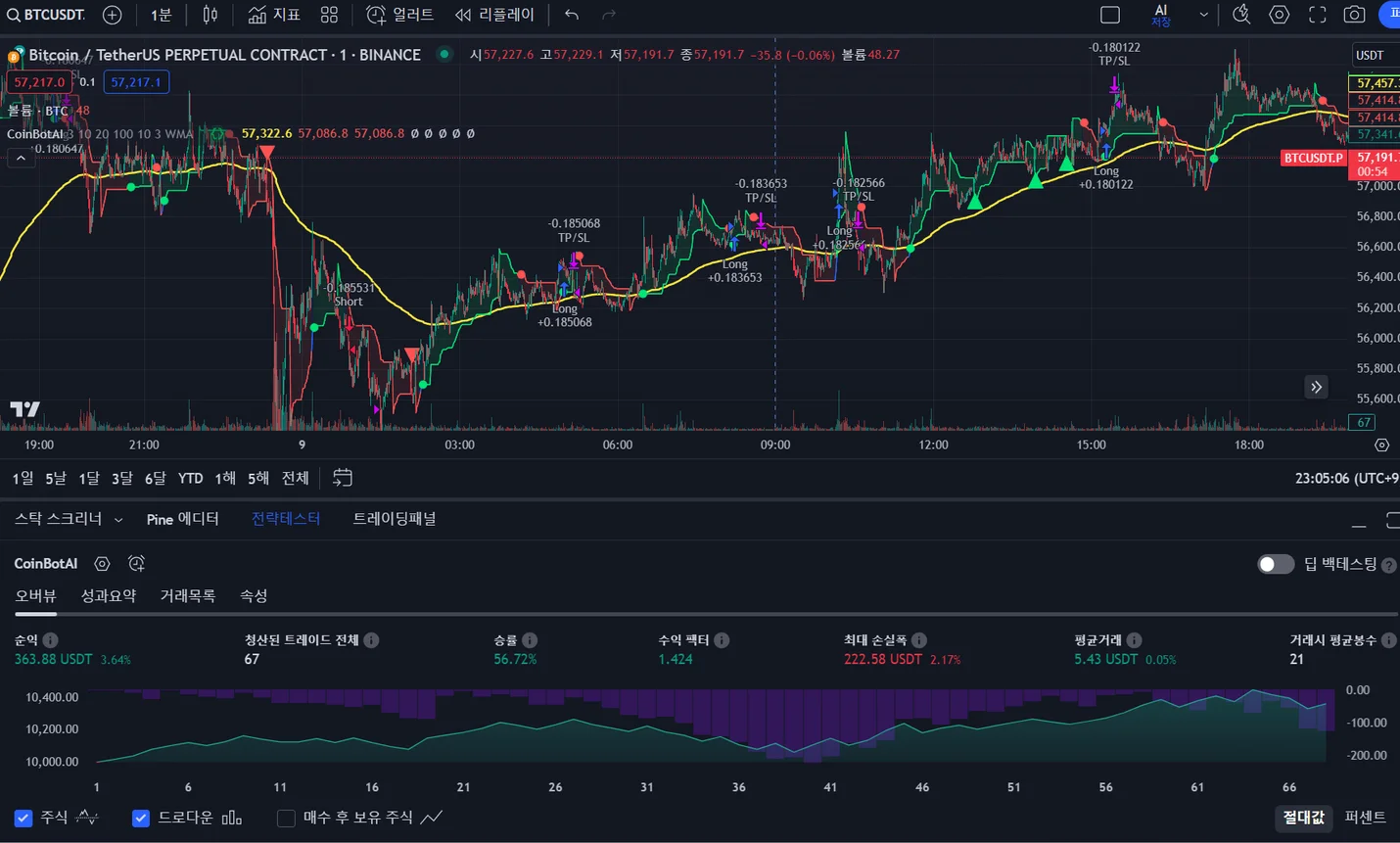The height and width of the screenshot is (843, 1400).
Task: Open the Pine 에디터 tab
Action: pos(183,519)
